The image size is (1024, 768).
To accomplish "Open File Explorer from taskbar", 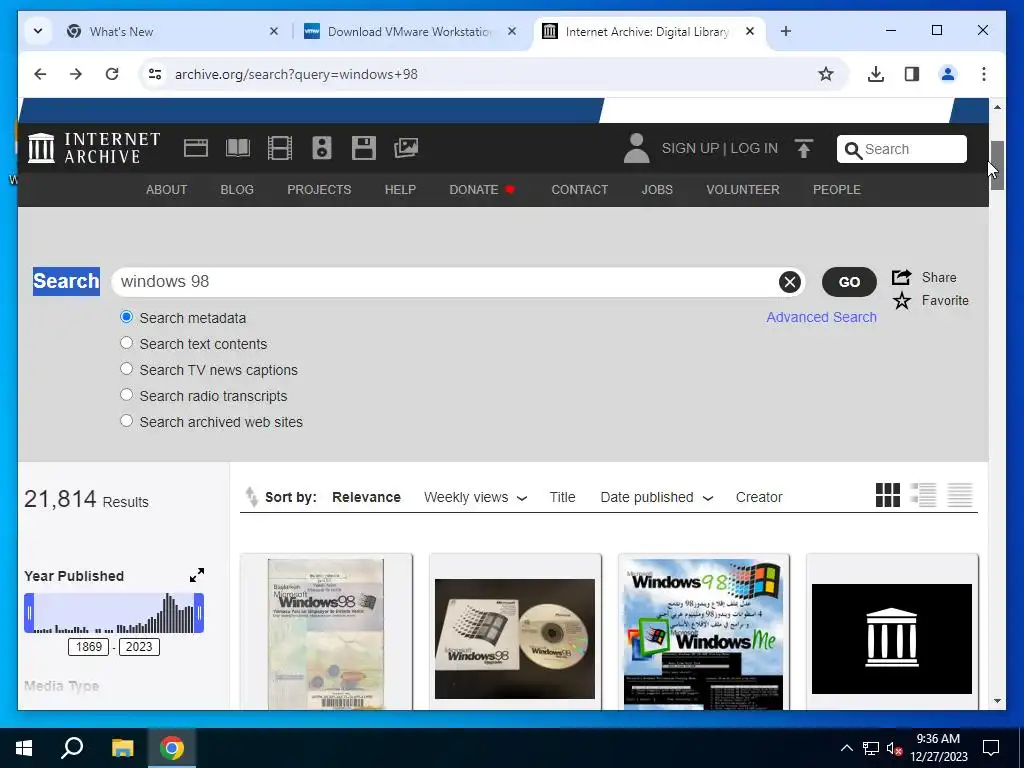I will (x=122, y=748).
